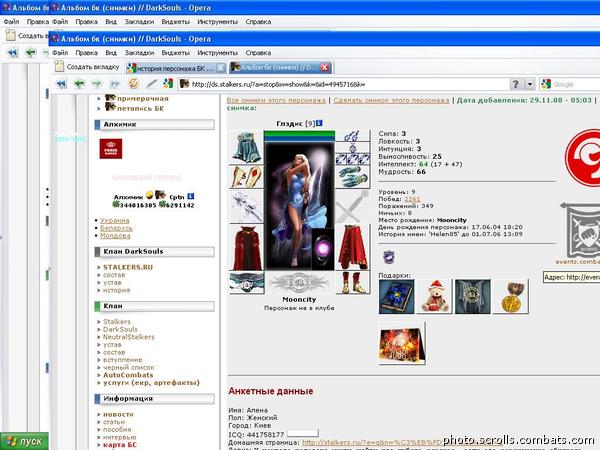Open STALKERS.RU link
Image resolution: width=600 pixels, height=450 pixels.
[128, 267]
